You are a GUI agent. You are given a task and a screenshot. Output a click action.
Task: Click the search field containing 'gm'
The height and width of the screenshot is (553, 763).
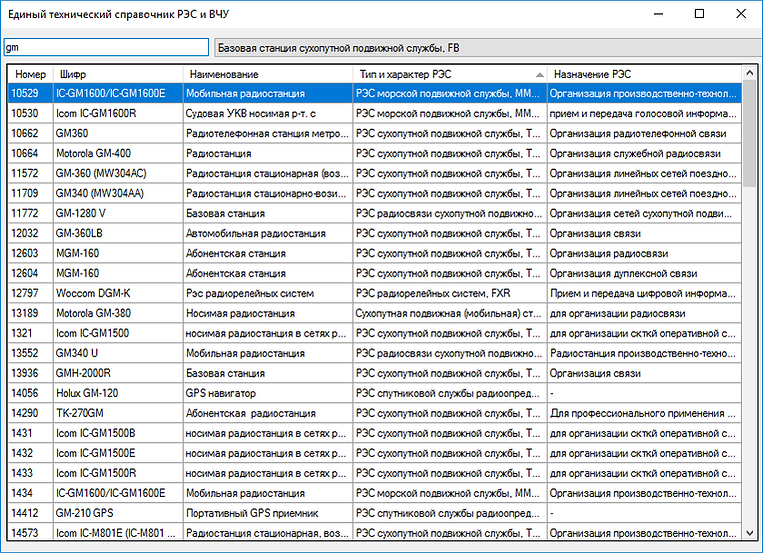point(106,47)
